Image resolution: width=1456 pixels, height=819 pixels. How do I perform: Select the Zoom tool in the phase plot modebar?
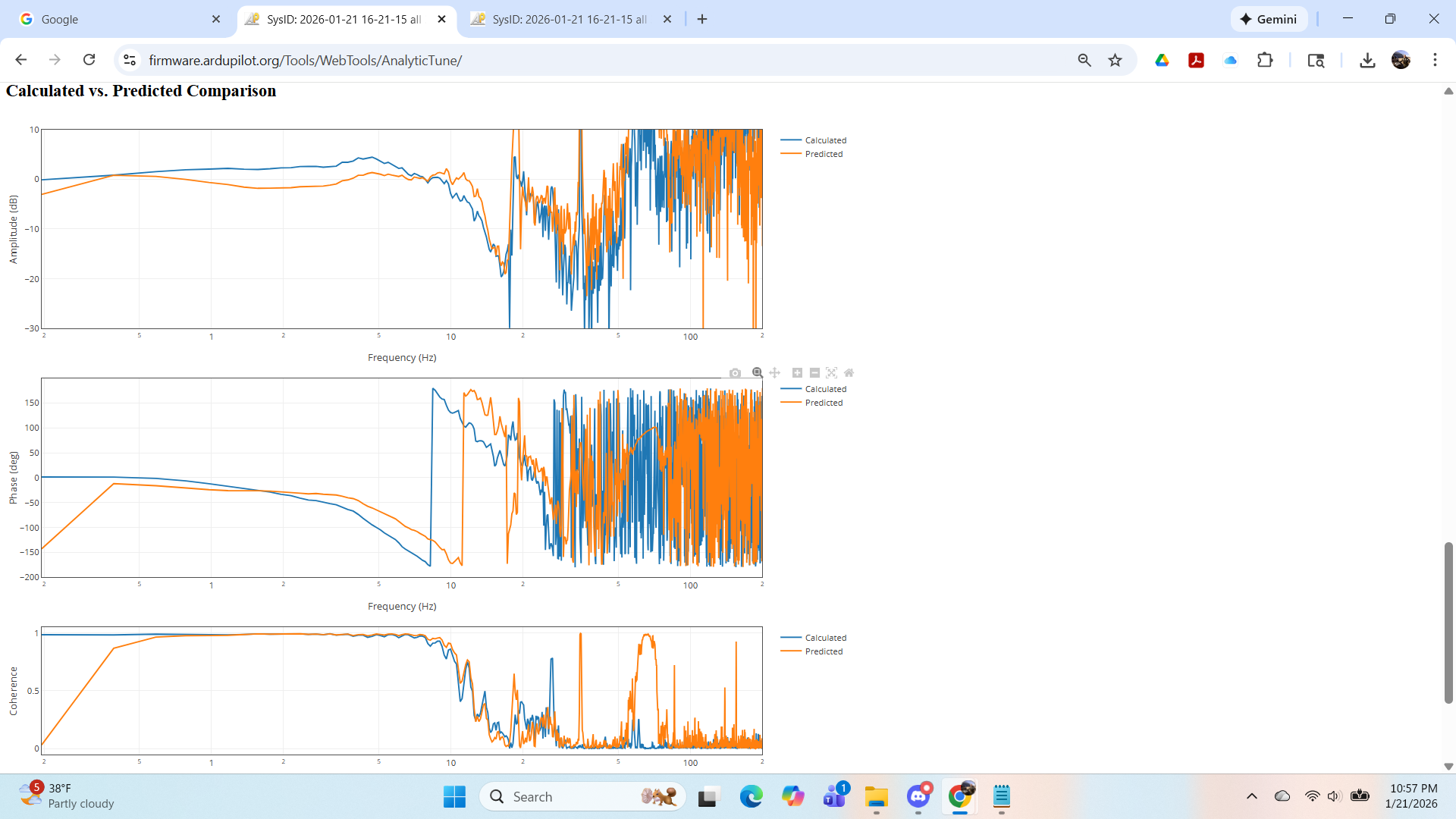757,373
